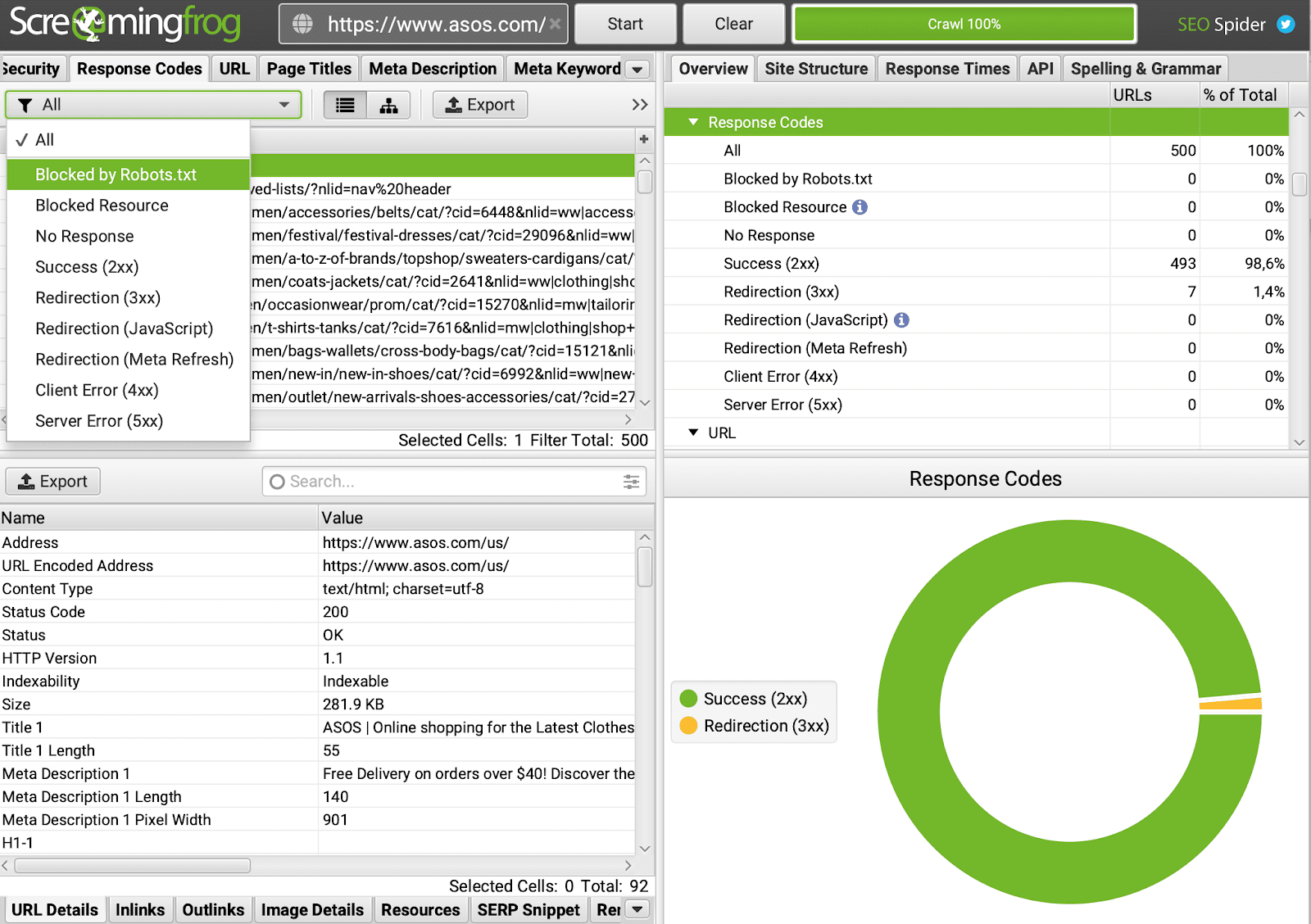Choose Blocked Resource filter option
The width and height of the screenshot is (1311, 924).
point(129,206)
